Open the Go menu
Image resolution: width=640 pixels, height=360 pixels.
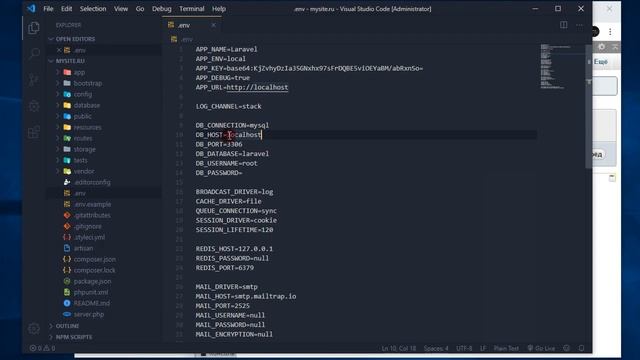140,9
